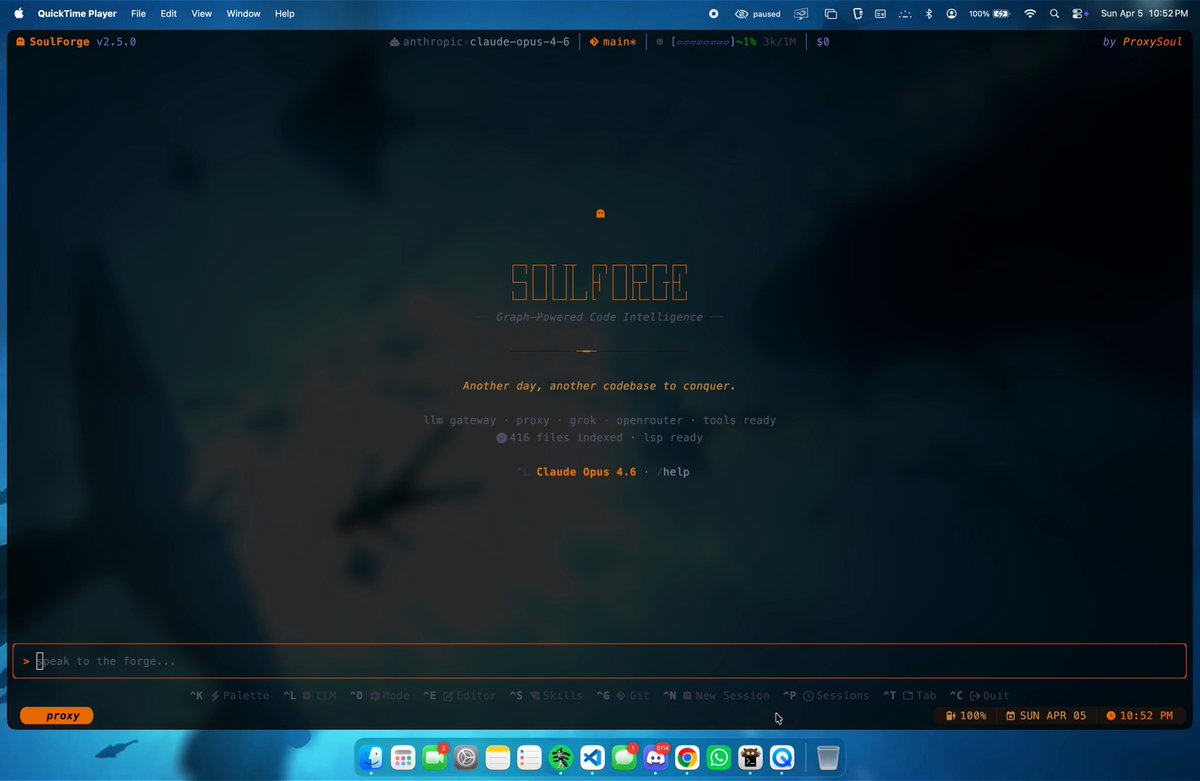Open Launchpad in the Dock
This screenshot has height=781, width=1200.
click(x=403, y=759)
